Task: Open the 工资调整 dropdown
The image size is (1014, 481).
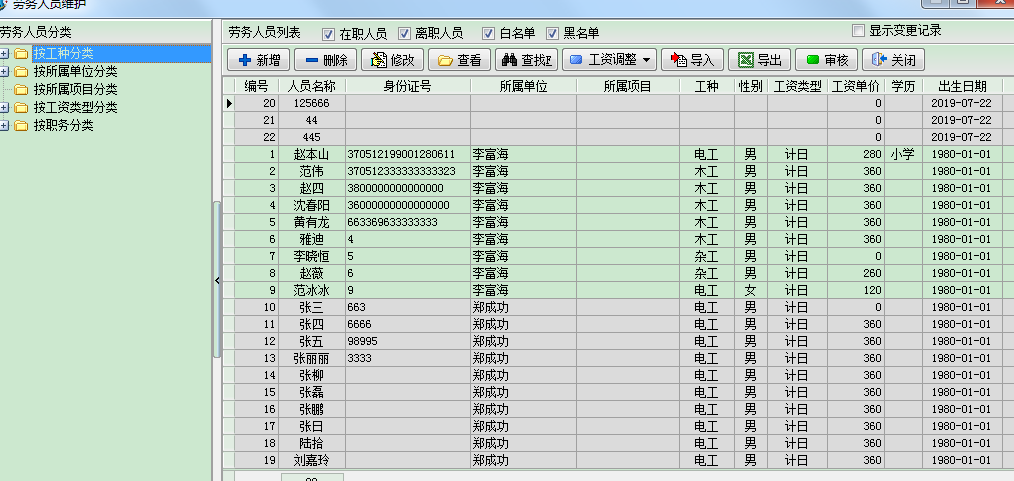Action: [x=610, y=60]
